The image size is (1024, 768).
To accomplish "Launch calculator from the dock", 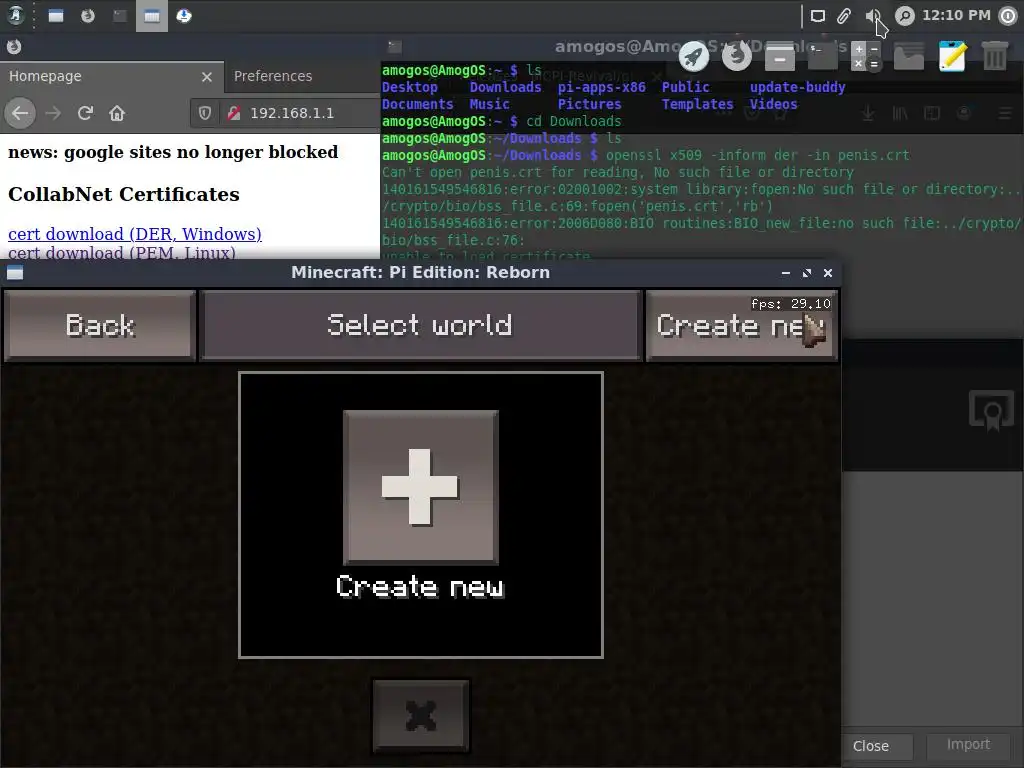I will (866, 57).
